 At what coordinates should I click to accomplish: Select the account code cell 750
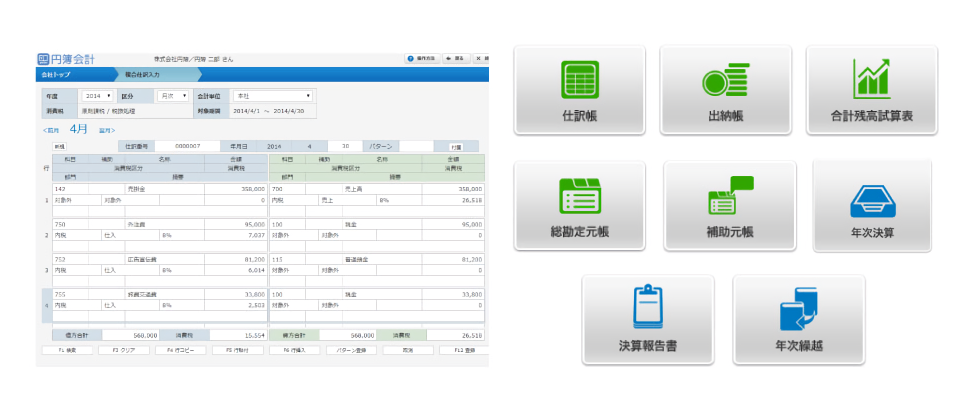71,224
